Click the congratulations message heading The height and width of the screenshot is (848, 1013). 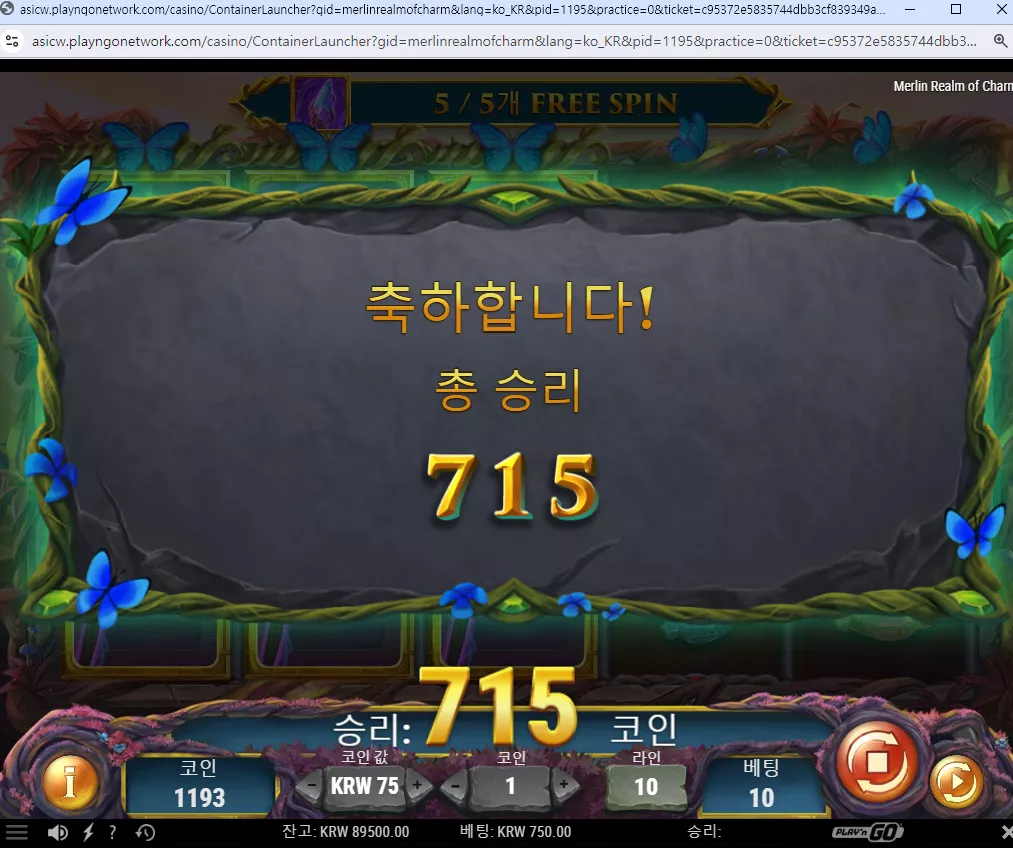coord(510,307)
